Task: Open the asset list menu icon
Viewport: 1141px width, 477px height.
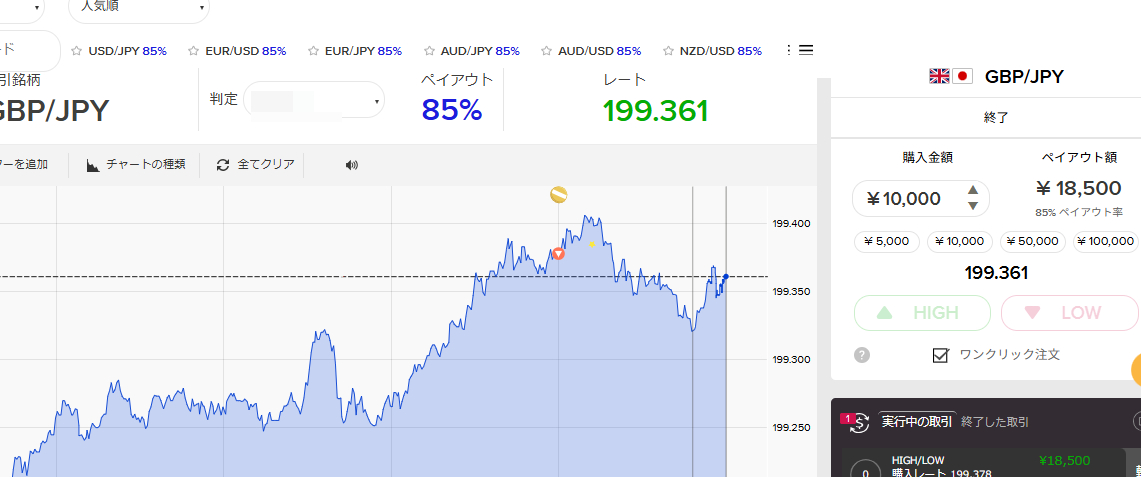Action: coord(806,50)
